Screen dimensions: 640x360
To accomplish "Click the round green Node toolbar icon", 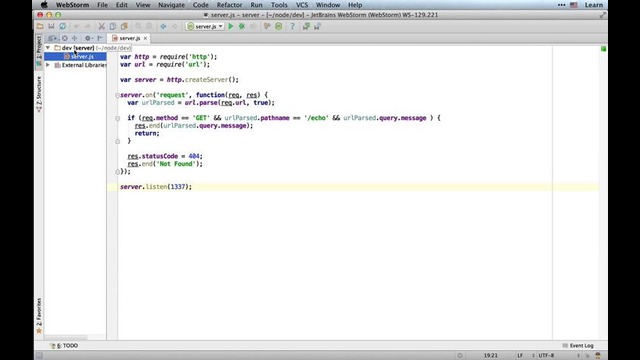I will tap(278, 26).
